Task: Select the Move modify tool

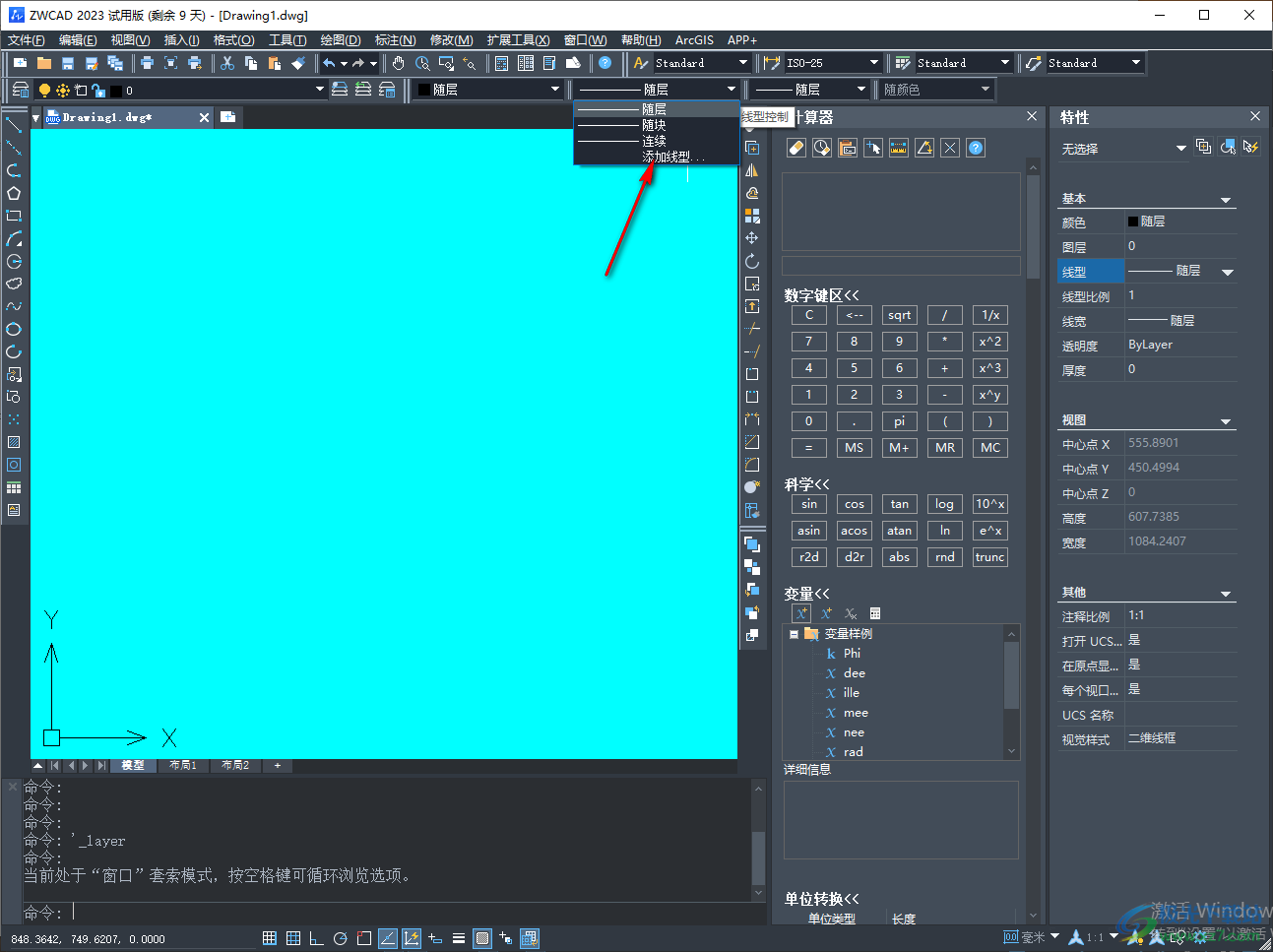Action: (x=752, y=238)
